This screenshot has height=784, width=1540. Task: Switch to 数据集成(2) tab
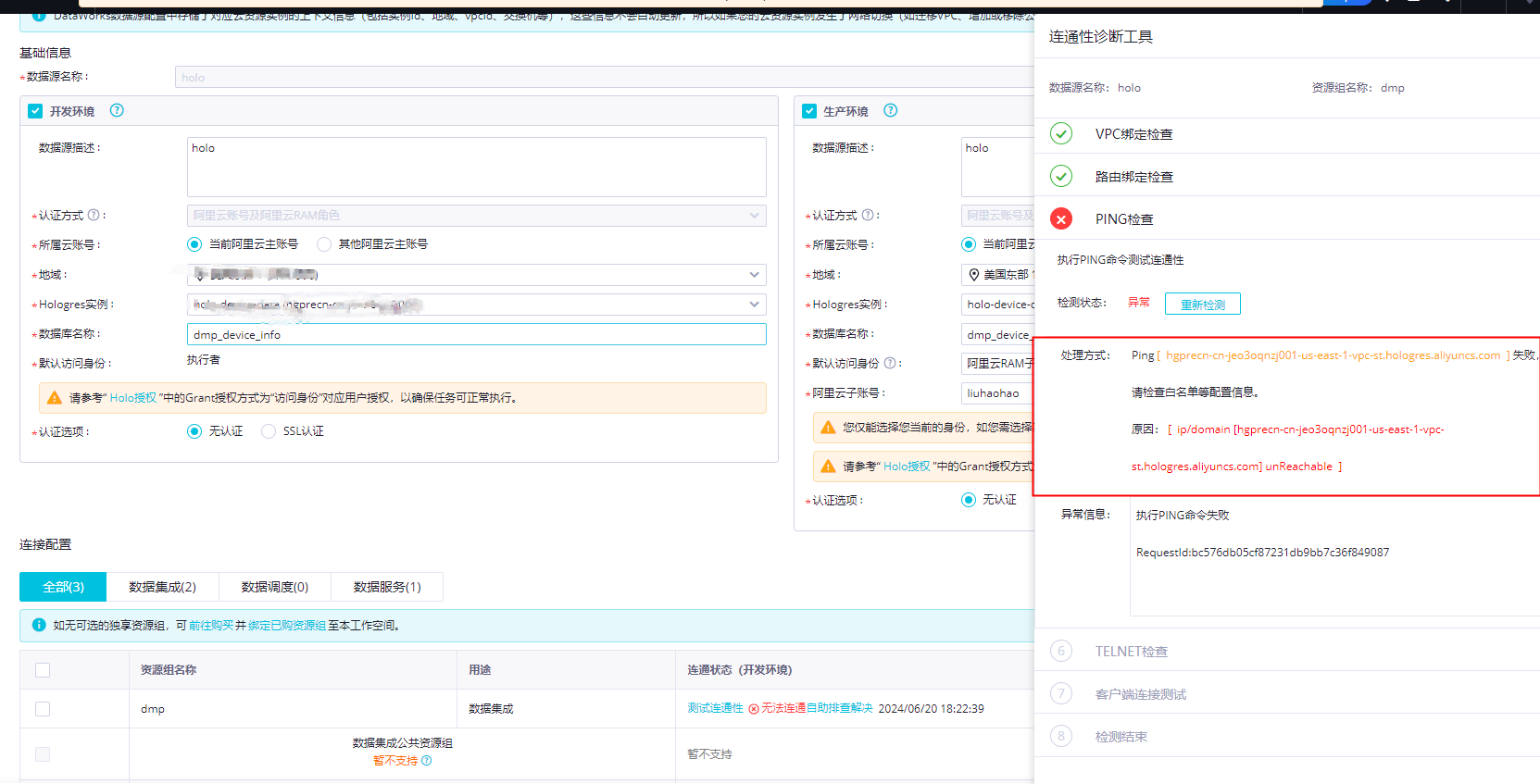point(162,587)
